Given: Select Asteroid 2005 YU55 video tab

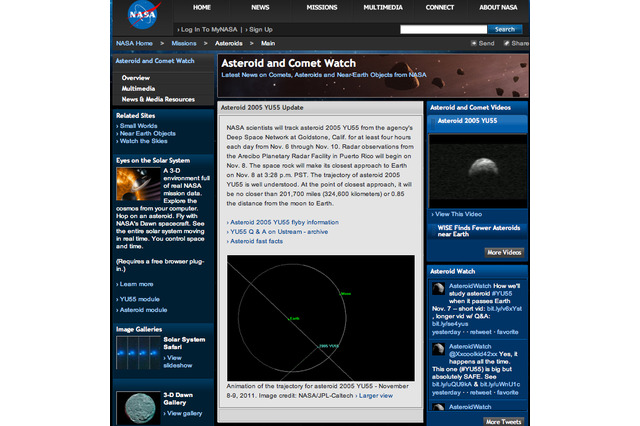Looking at the screenshot, I should (x=477, y=123).
